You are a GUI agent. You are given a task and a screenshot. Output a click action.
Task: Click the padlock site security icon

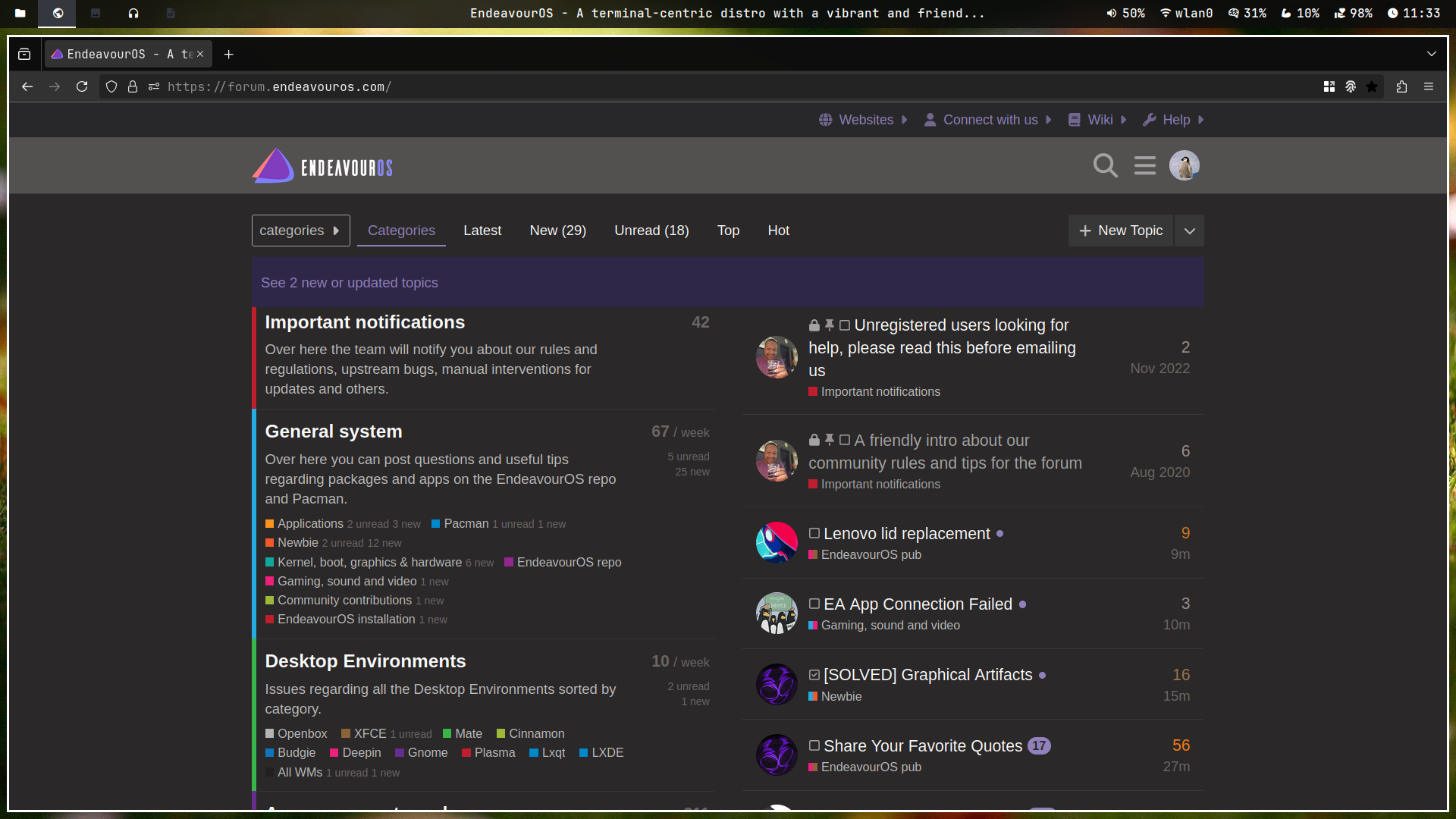coord(133,86)
